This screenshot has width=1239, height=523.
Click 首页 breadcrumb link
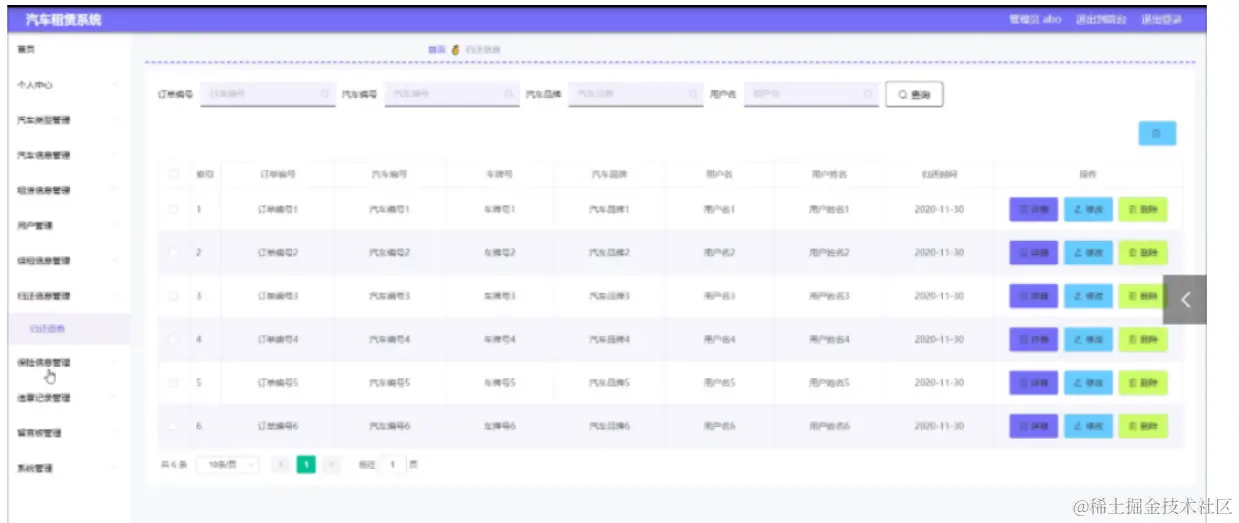tap(435, 49)
